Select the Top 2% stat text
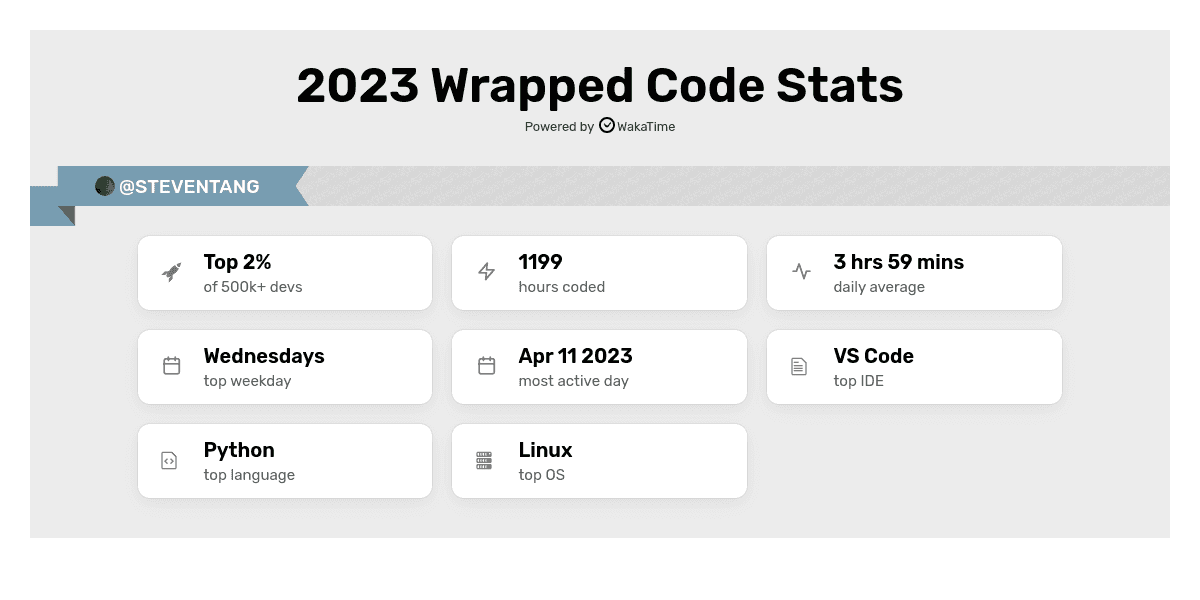 pos(237,262)
